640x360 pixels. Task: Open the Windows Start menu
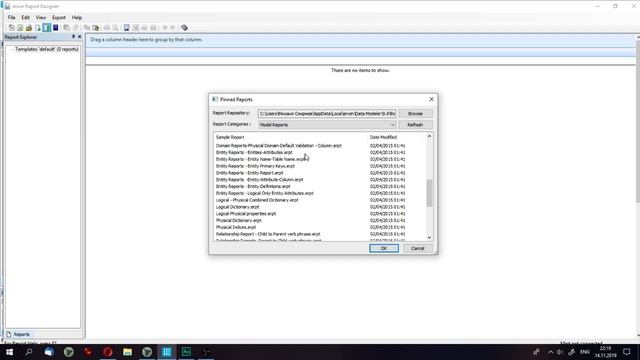coord(9,352)
